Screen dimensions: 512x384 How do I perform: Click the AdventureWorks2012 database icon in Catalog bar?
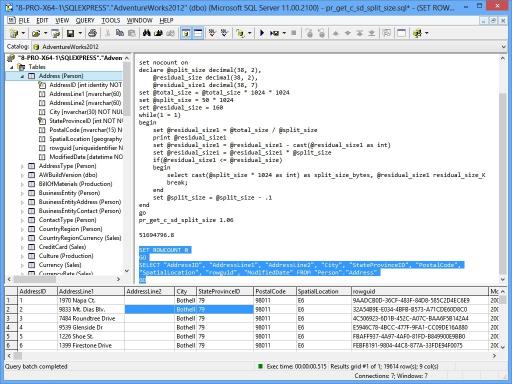(36, 47)
